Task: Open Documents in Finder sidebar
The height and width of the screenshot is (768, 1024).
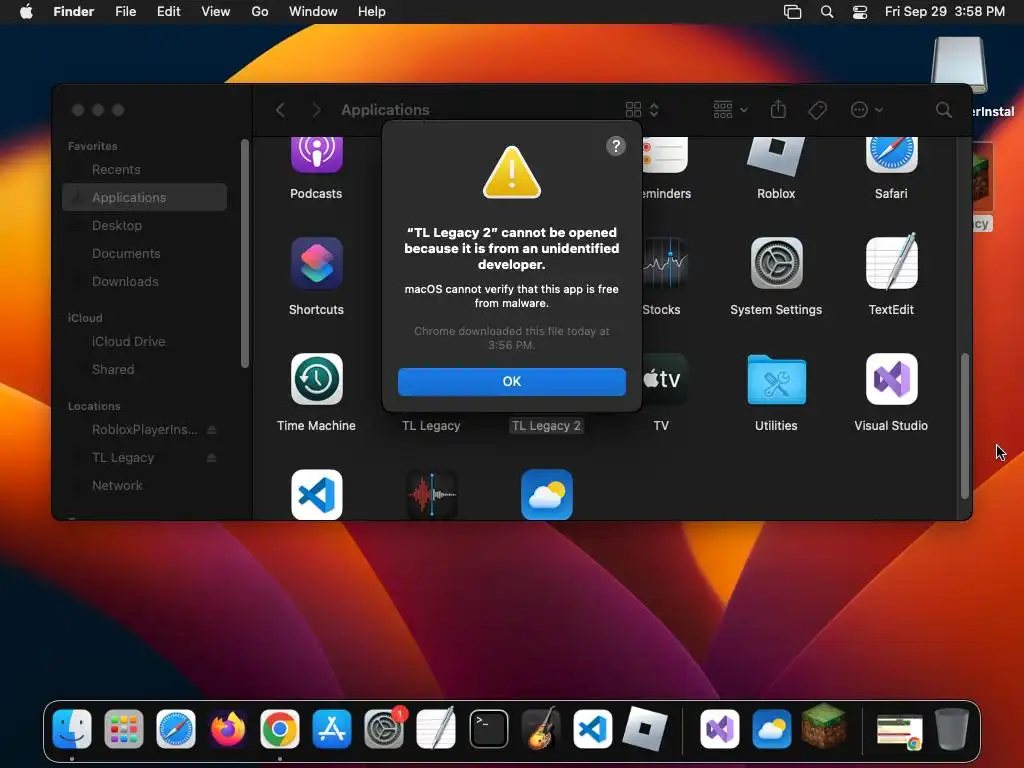Action: 144,253
